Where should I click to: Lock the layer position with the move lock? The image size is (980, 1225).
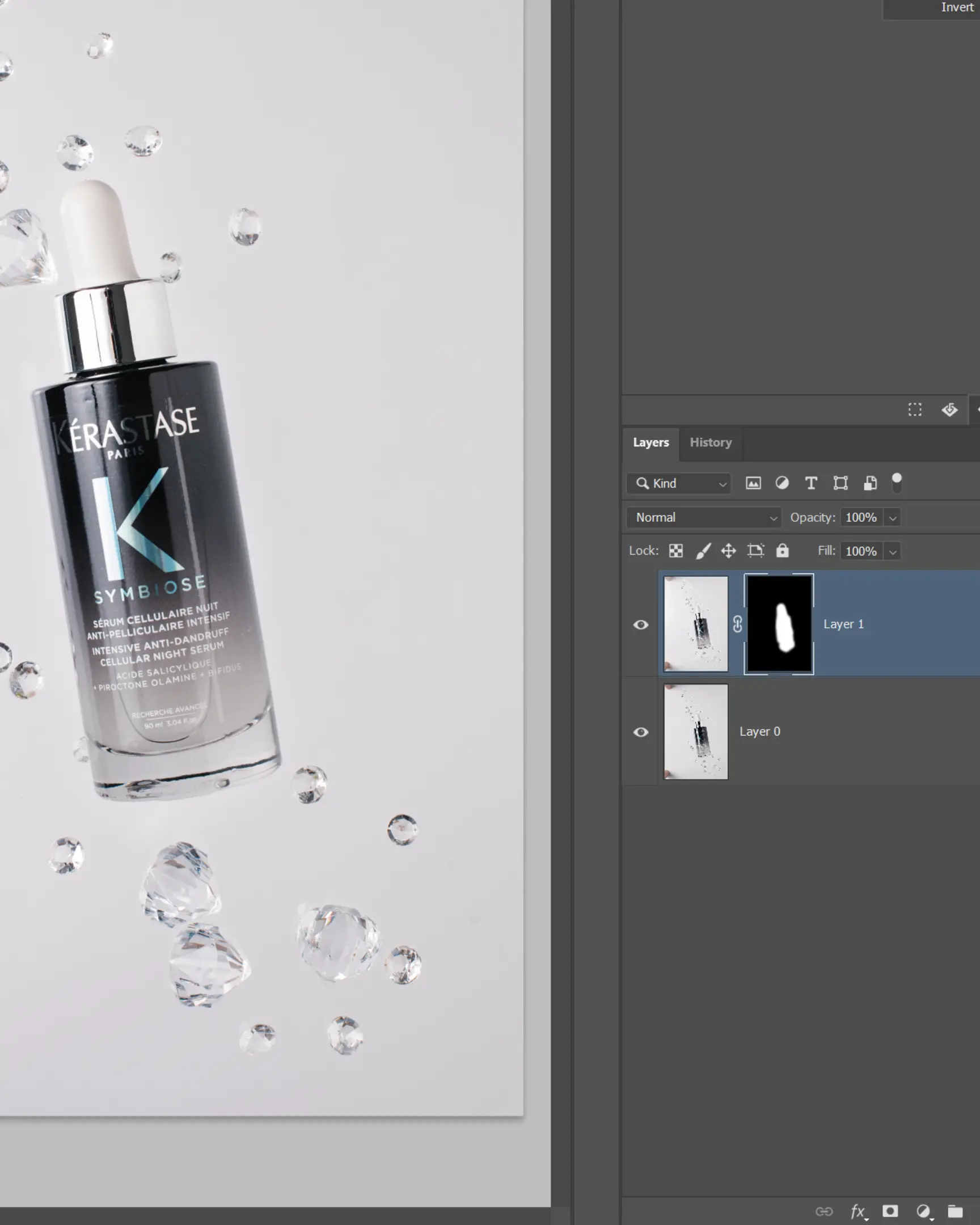coord(729,551)
